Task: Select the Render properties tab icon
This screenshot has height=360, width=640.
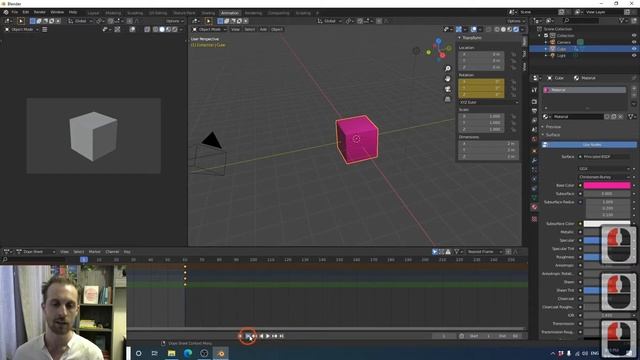Action: [534, 102]
